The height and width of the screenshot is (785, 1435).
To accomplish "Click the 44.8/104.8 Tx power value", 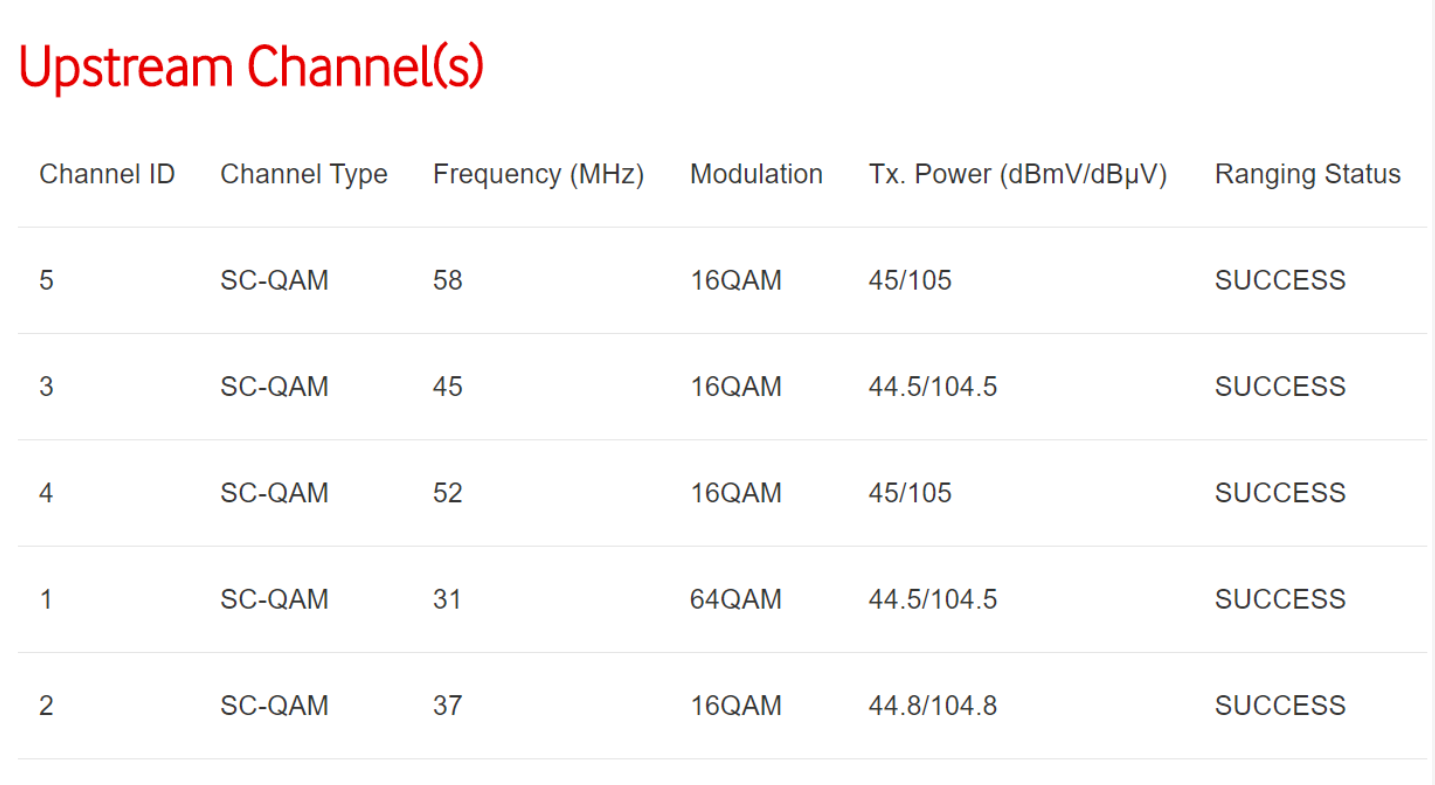I will click(932, 706).
